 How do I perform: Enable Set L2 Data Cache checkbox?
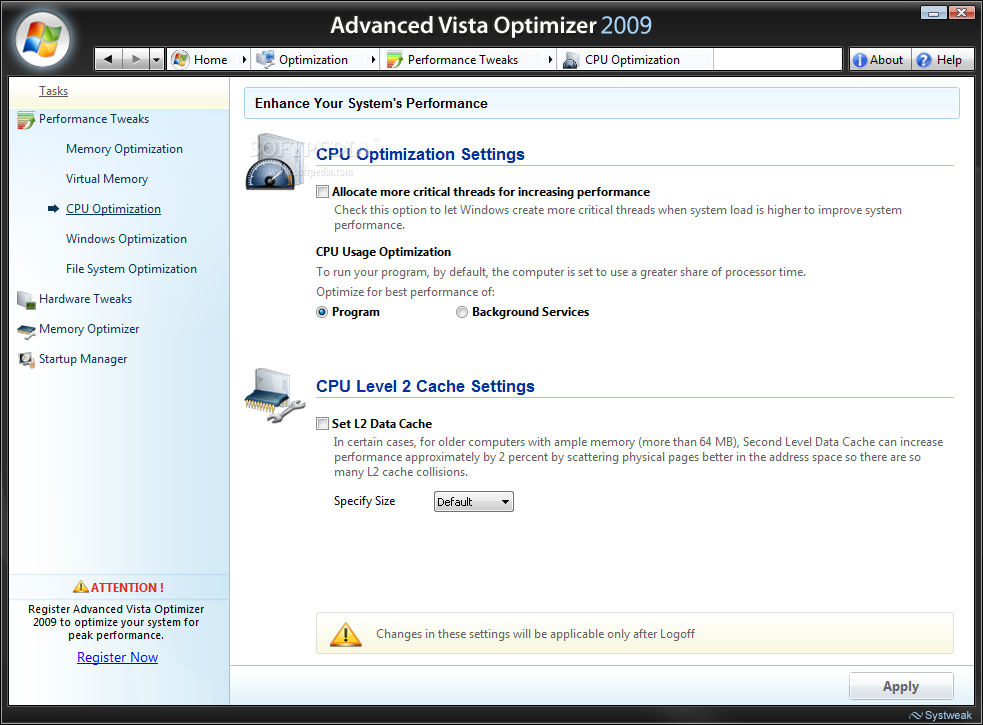point(322,424)
